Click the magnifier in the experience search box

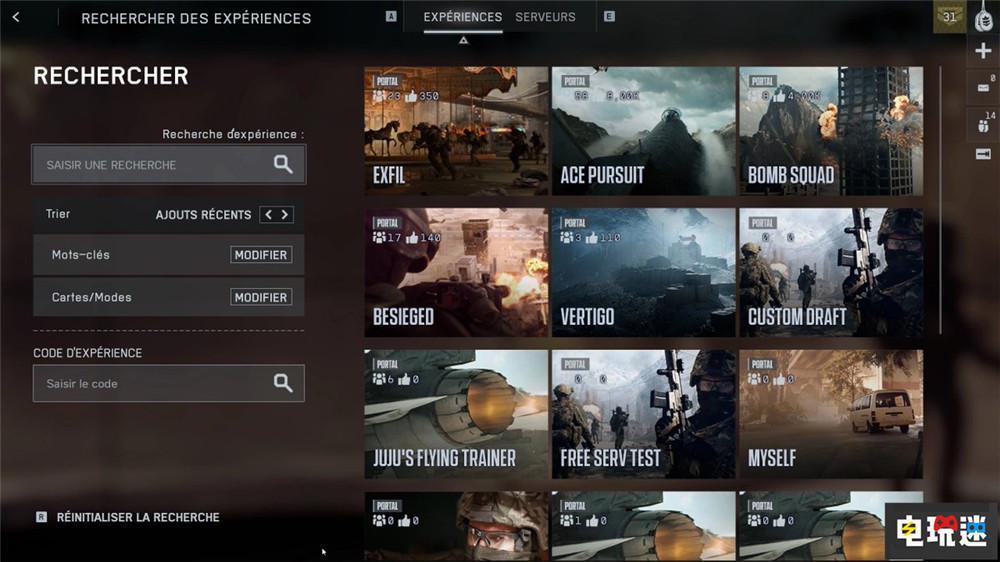coord(283,165)
